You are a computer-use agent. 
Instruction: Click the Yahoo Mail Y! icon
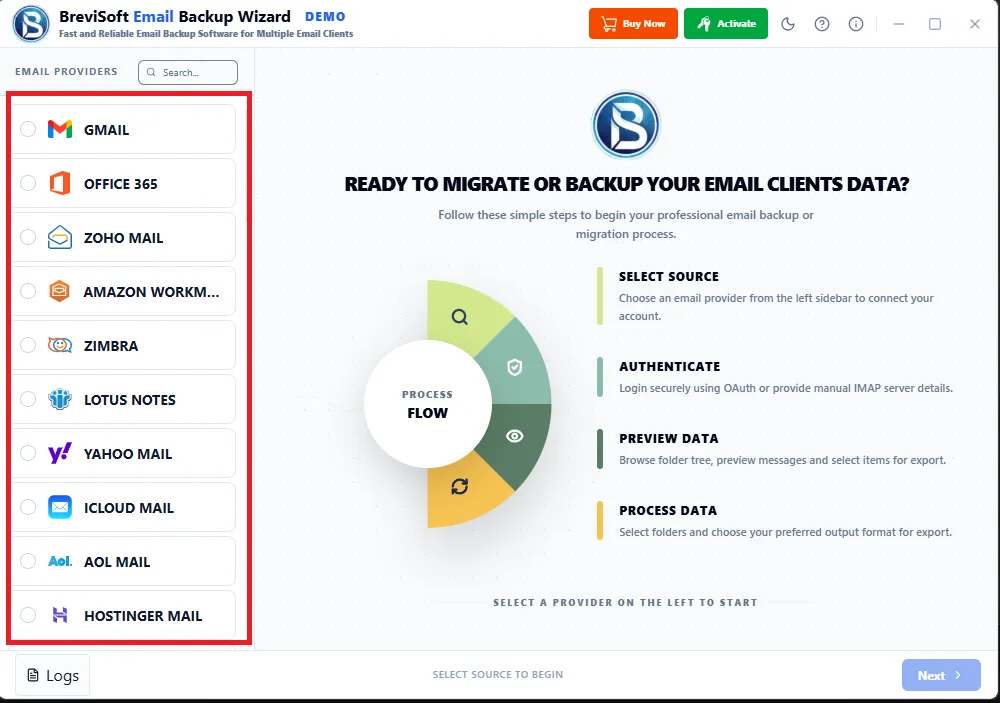(60, 453)
